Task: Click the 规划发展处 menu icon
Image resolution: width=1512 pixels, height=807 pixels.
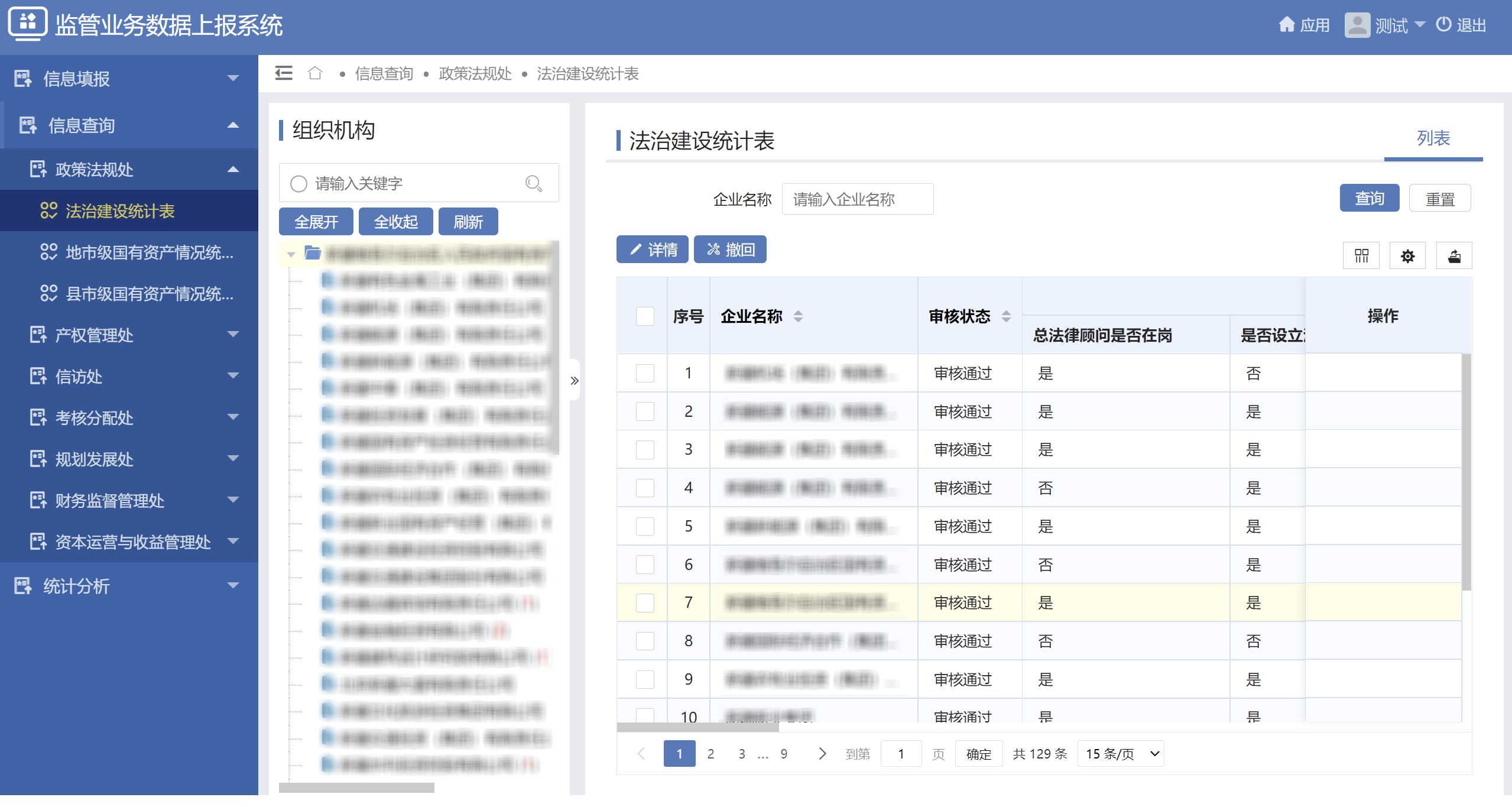Action: [x=38, y=459]
